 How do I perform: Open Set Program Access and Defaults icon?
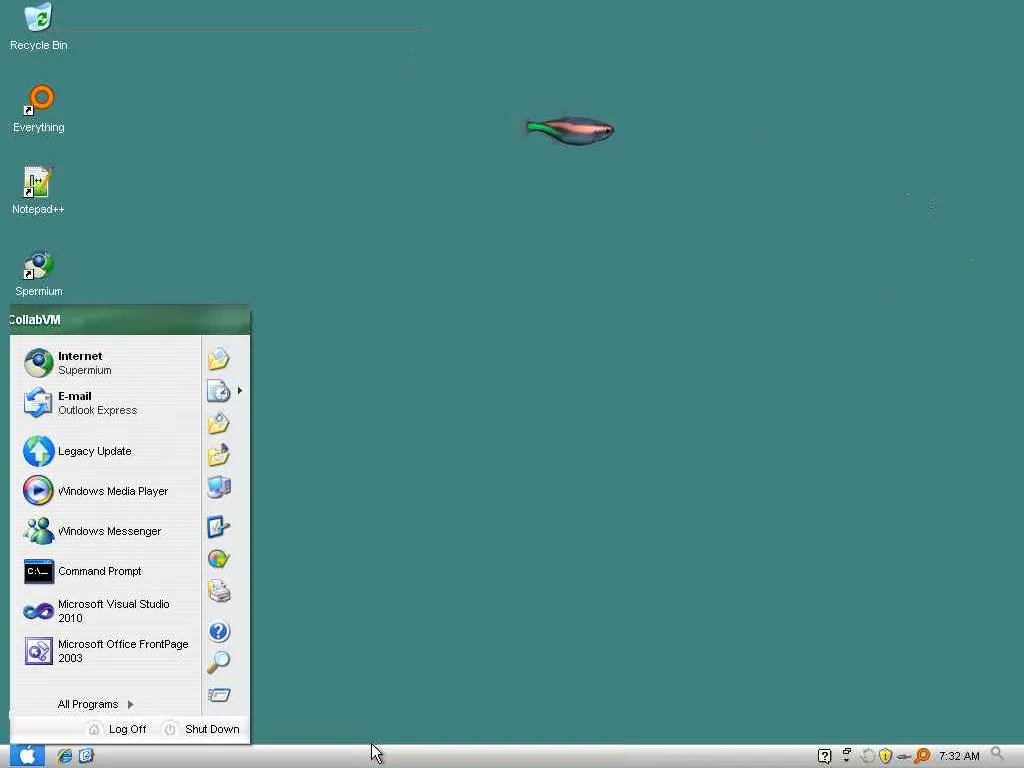coord(219,559)
